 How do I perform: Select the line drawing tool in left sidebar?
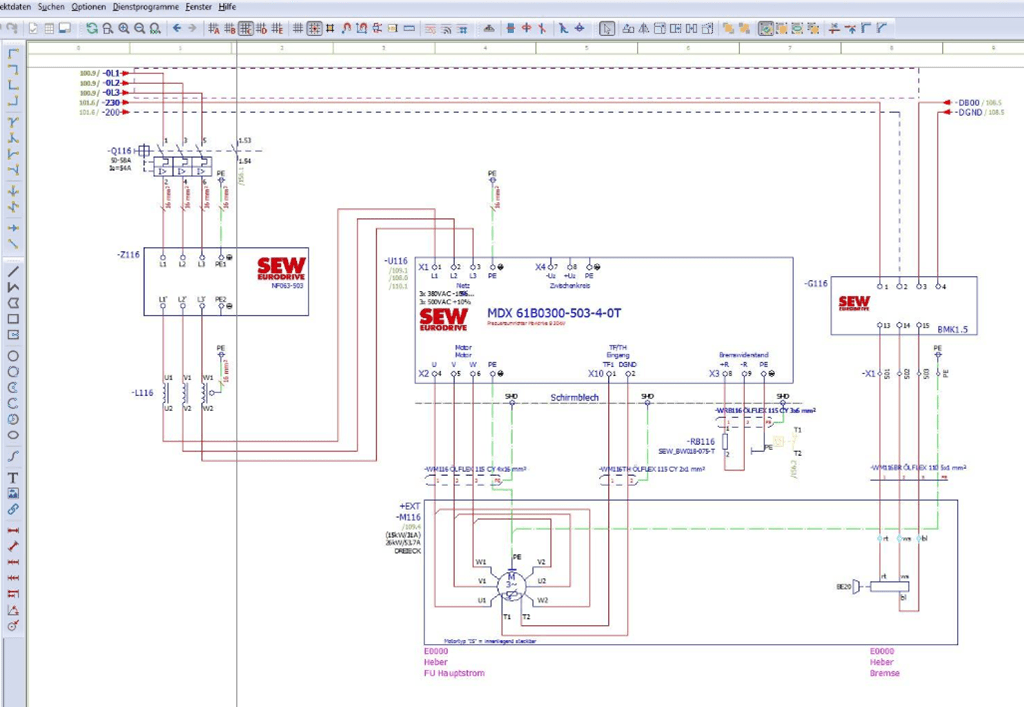[x=13, y=271]
